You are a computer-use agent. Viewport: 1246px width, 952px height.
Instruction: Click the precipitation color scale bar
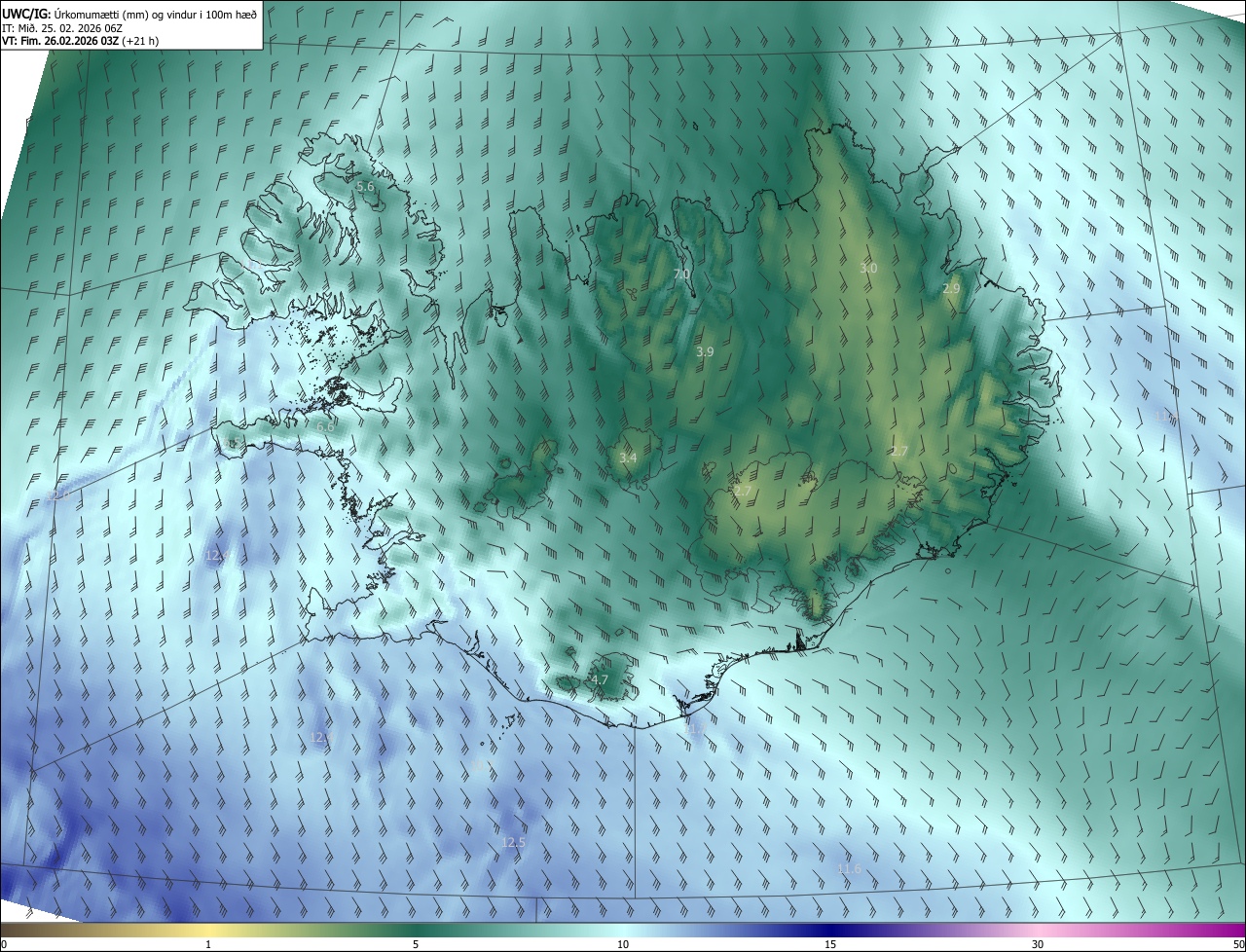click(x=623, y=930)
